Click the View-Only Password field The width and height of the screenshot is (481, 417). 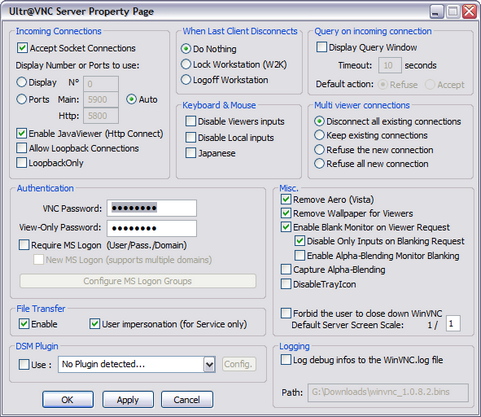point(152,228)
